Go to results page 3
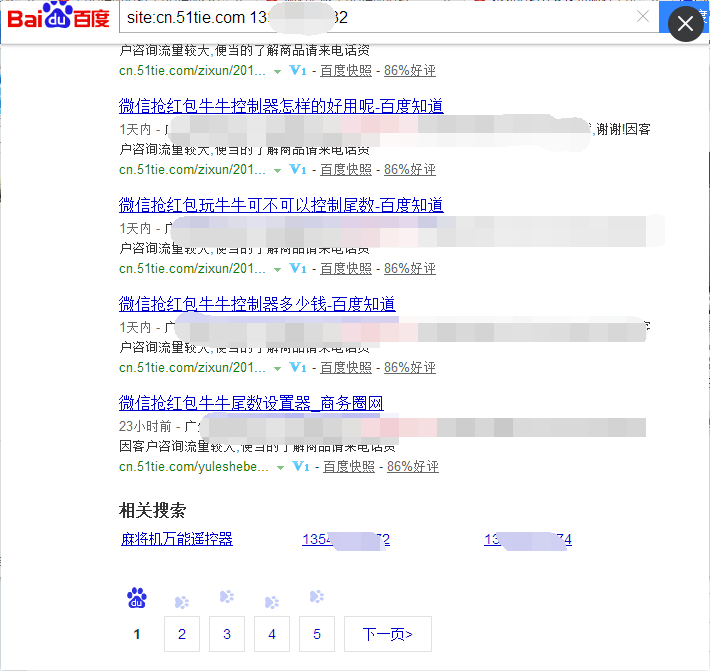The image size is (710, 671). pyautogui.click(x=227, y=634)
